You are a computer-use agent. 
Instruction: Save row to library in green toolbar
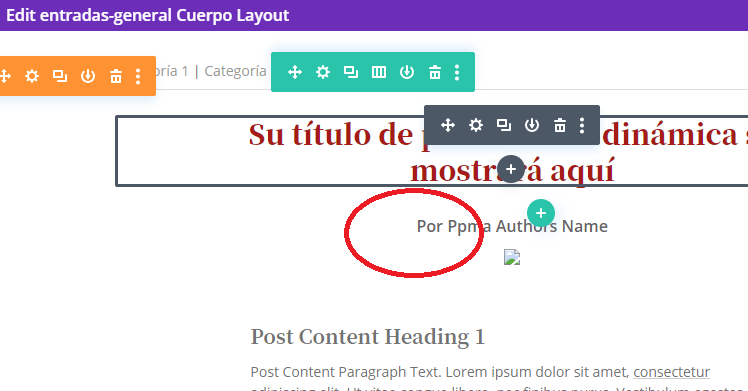coord(407,72)
